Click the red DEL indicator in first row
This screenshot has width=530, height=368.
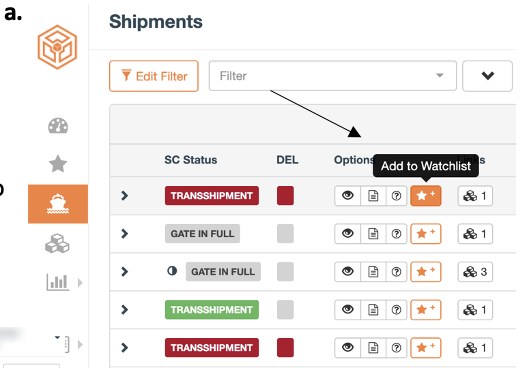(x=285, y=196)
